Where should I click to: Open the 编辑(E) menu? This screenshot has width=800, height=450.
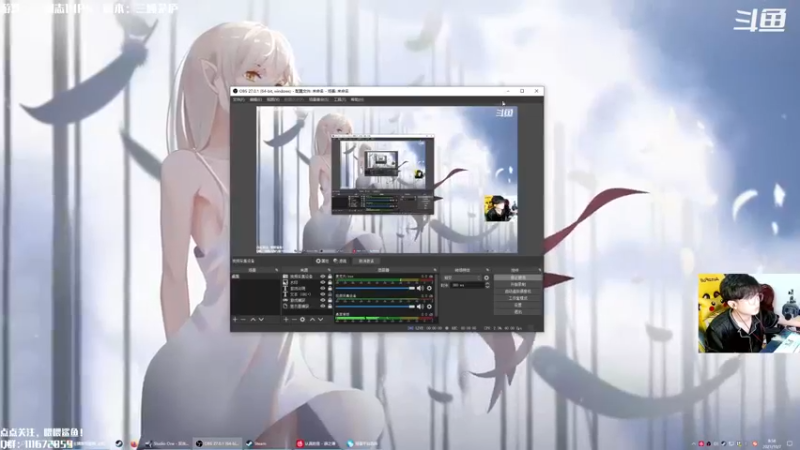pyautogui.click(x=256, y=99)
